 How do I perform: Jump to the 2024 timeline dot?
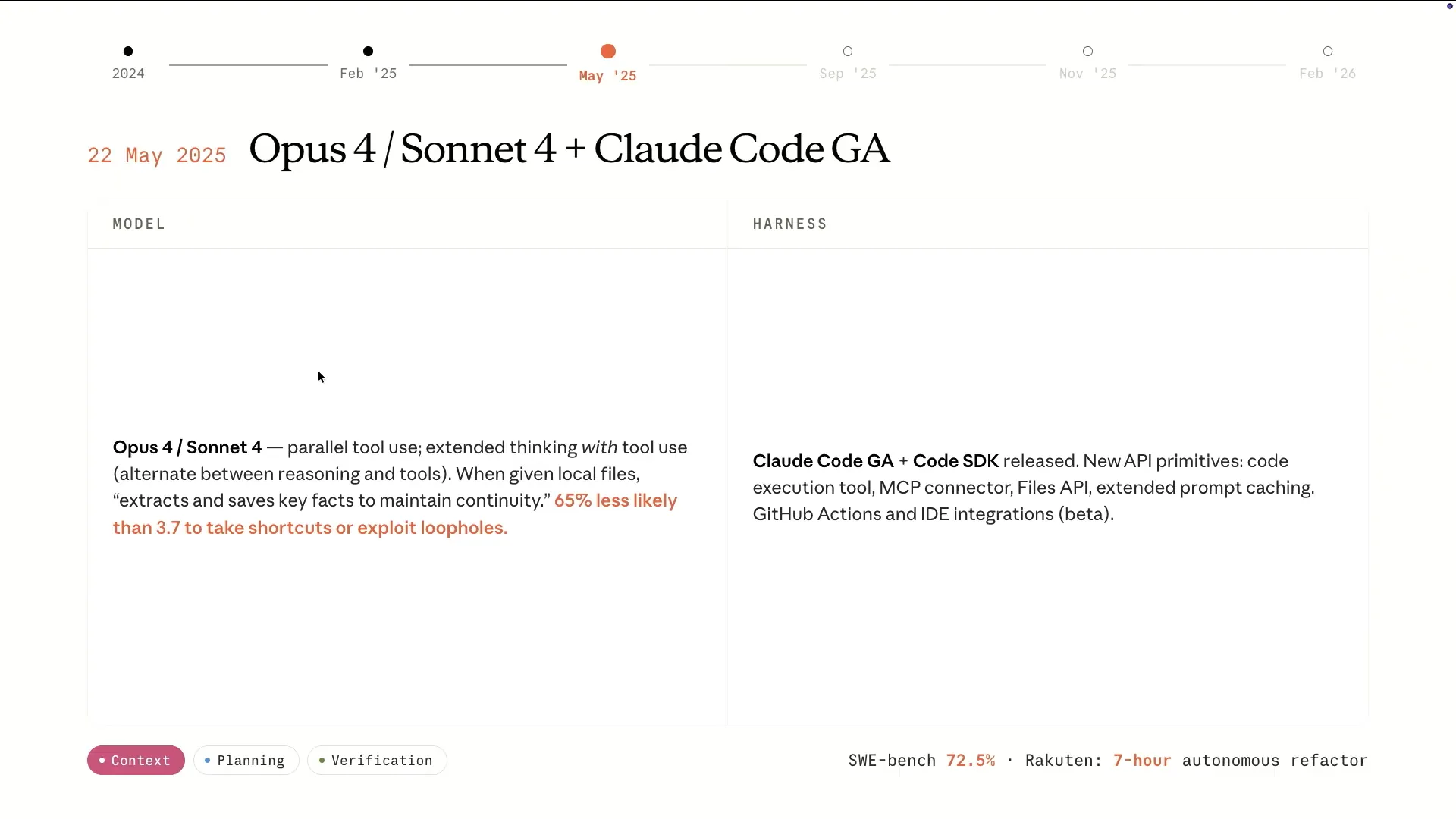(128, 52)
